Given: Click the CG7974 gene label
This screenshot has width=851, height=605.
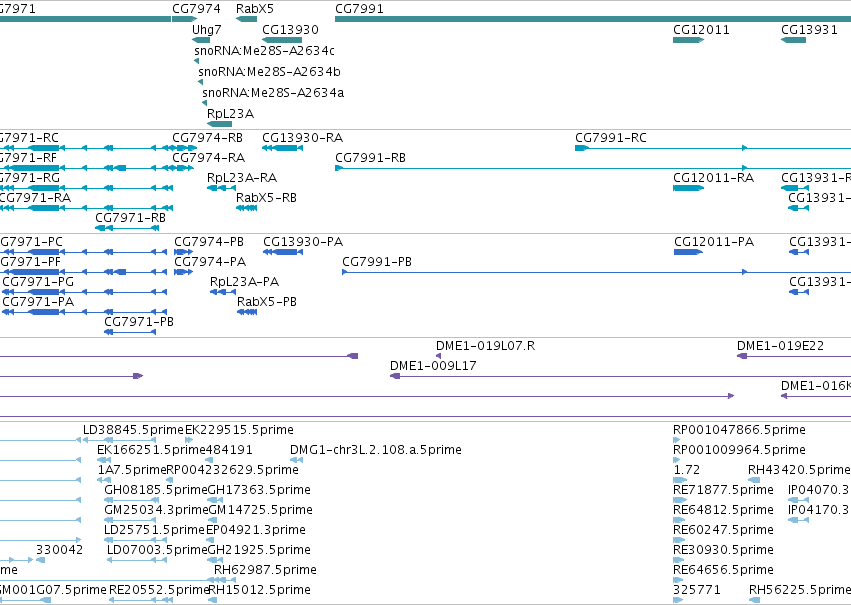Looking at the screenshot, I should tap(196, 9).
